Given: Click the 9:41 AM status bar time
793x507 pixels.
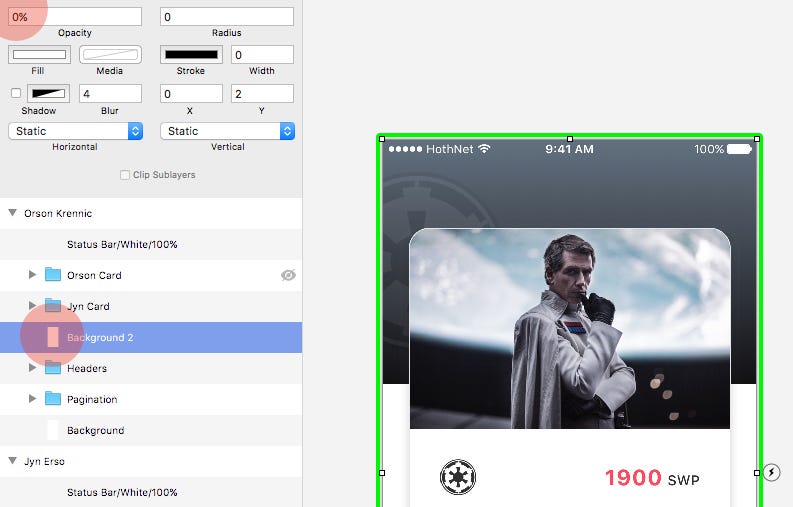Looking at the screenshot, I should [569, 149].
